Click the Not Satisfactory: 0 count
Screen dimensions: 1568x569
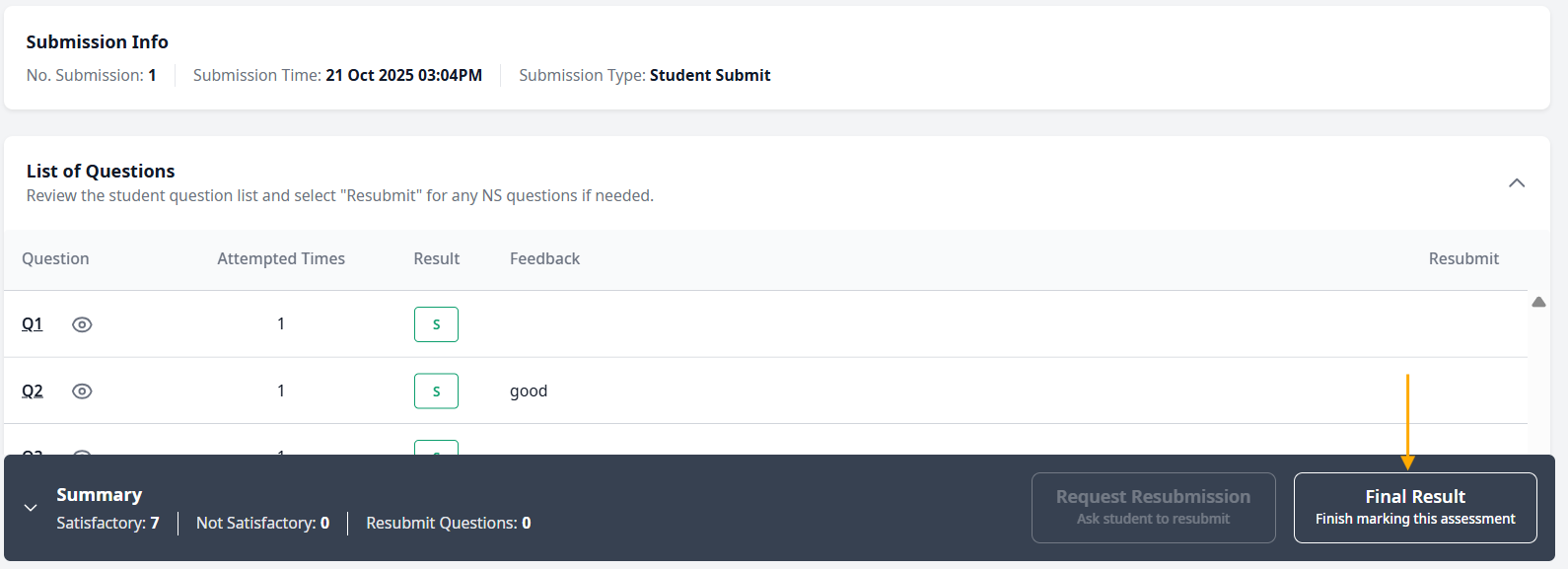pyautogui.click(x=262, y=524)
